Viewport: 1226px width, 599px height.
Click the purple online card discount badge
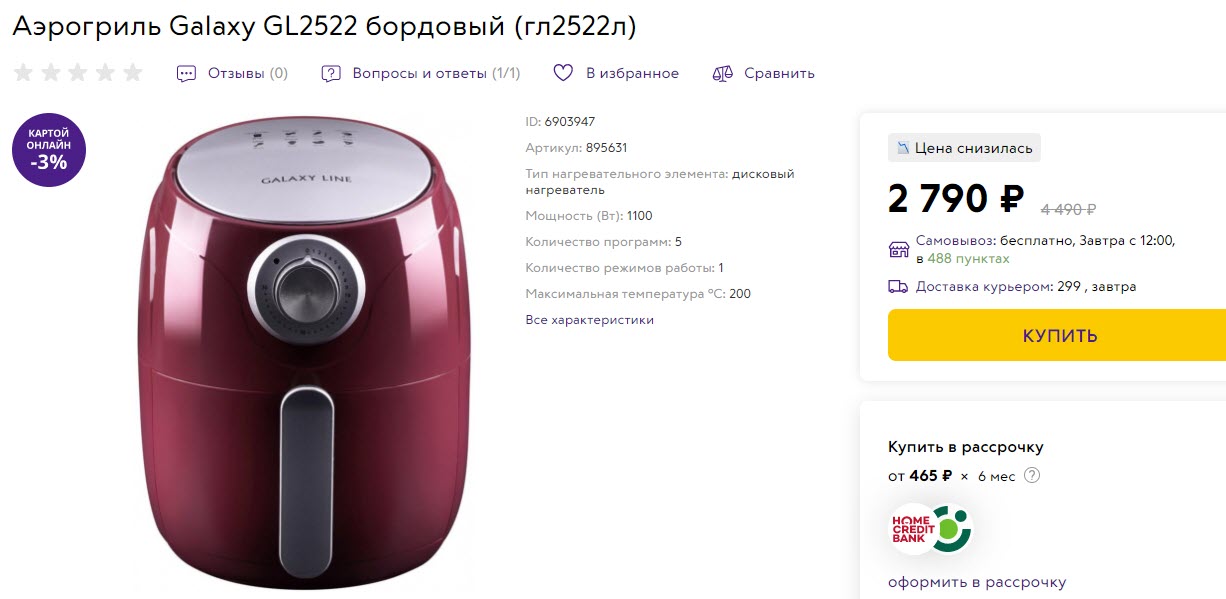click(x=49, y=150)
